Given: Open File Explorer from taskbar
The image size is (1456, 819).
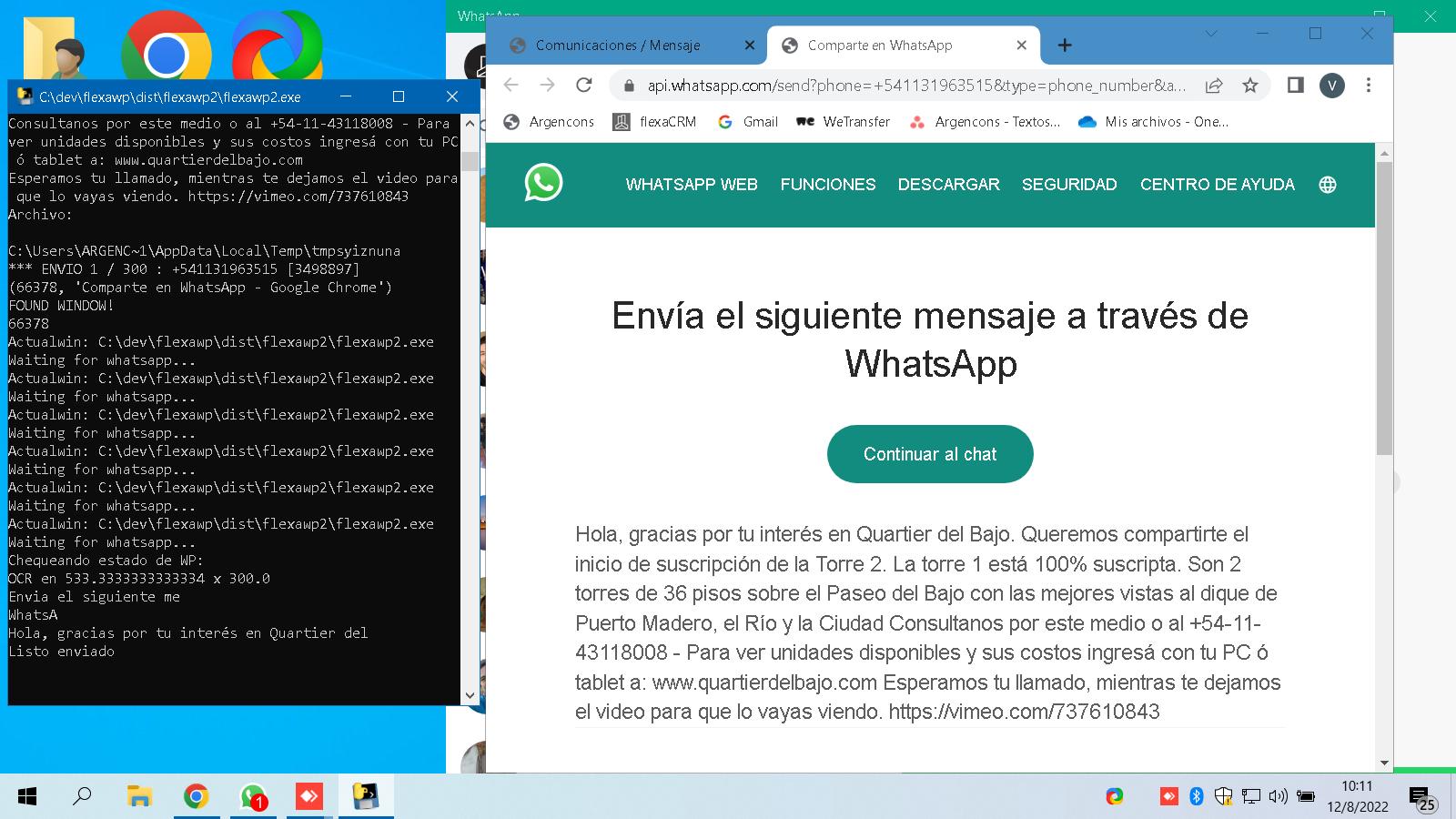Looking at the screenshot, I should point(138,797).
